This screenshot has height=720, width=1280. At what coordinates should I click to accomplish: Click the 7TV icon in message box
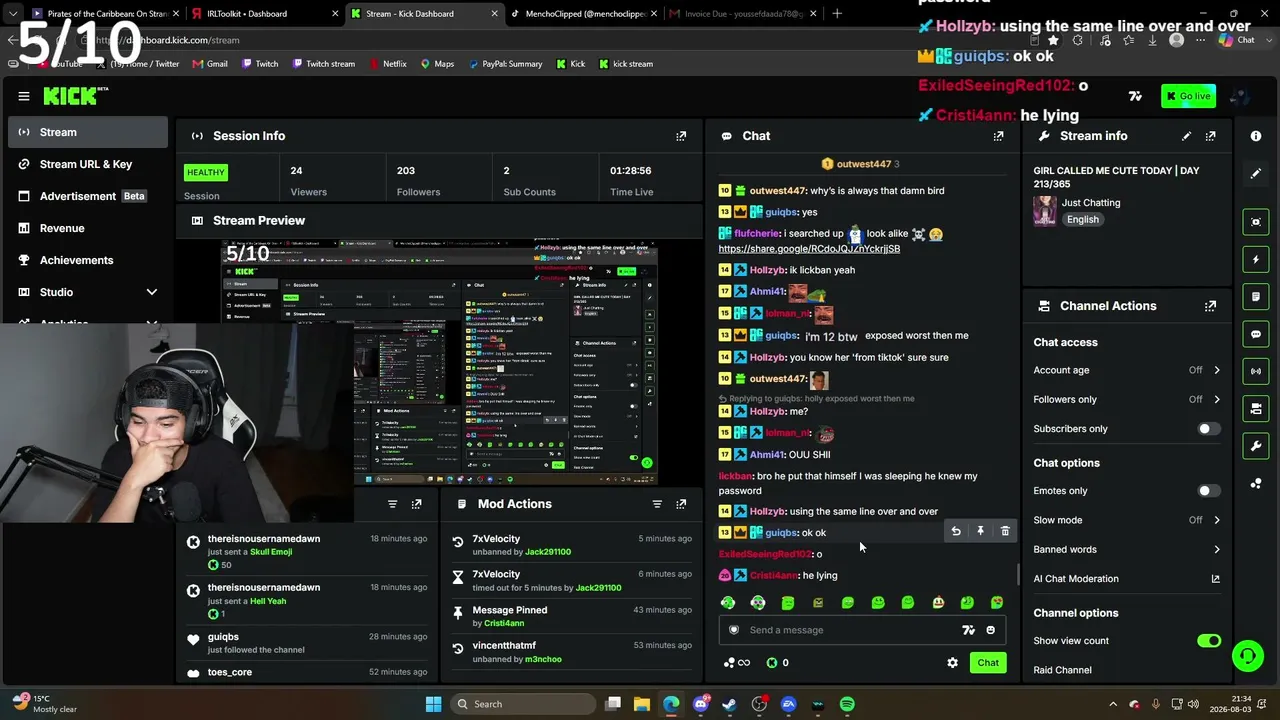(968, 630)
